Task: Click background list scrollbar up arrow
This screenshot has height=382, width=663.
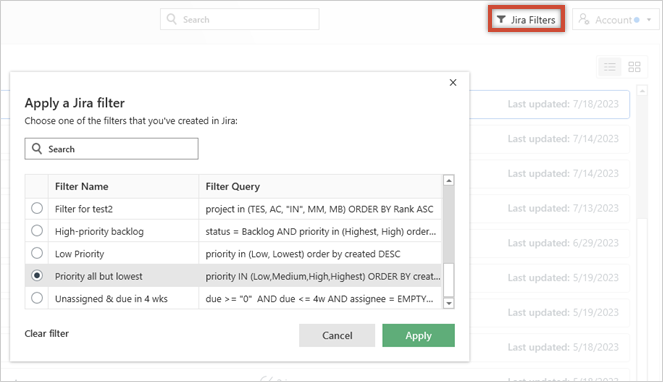Action: 642,91
